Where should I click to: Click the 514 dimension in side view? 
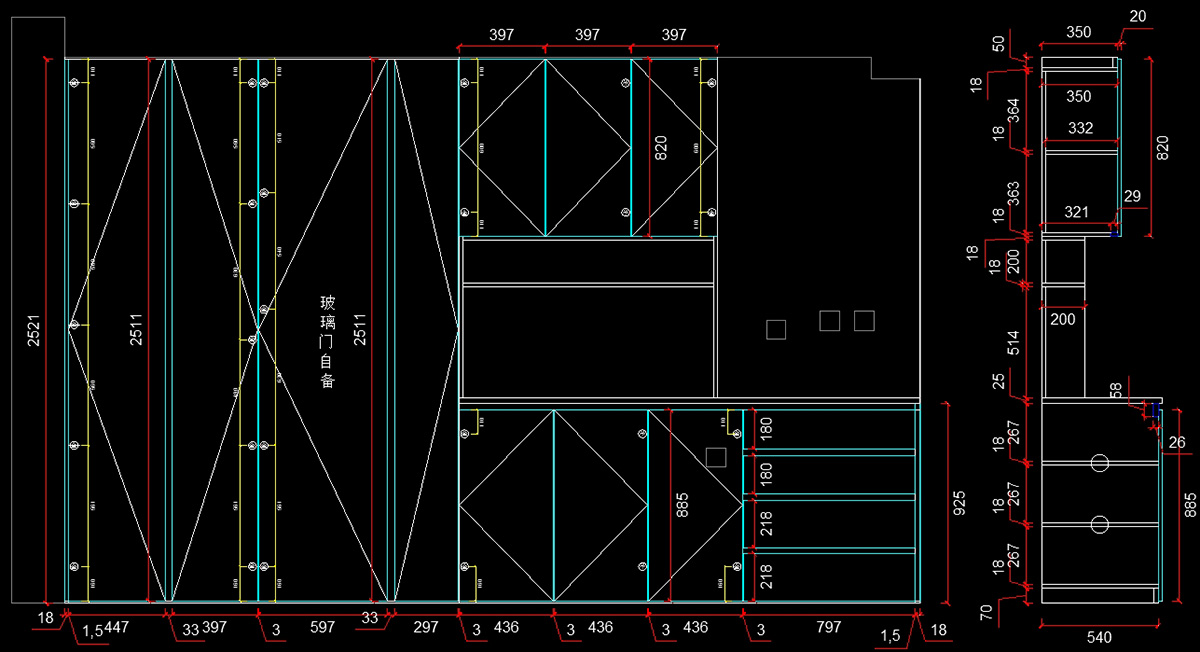point(1013,343)
